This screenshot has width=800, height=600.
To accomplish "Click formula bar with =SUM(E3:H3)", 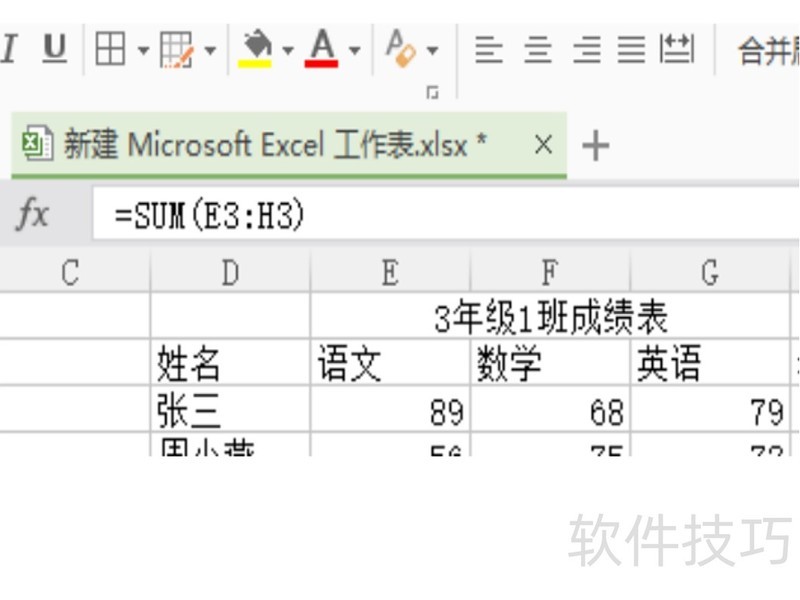I will tap(446, 214).
